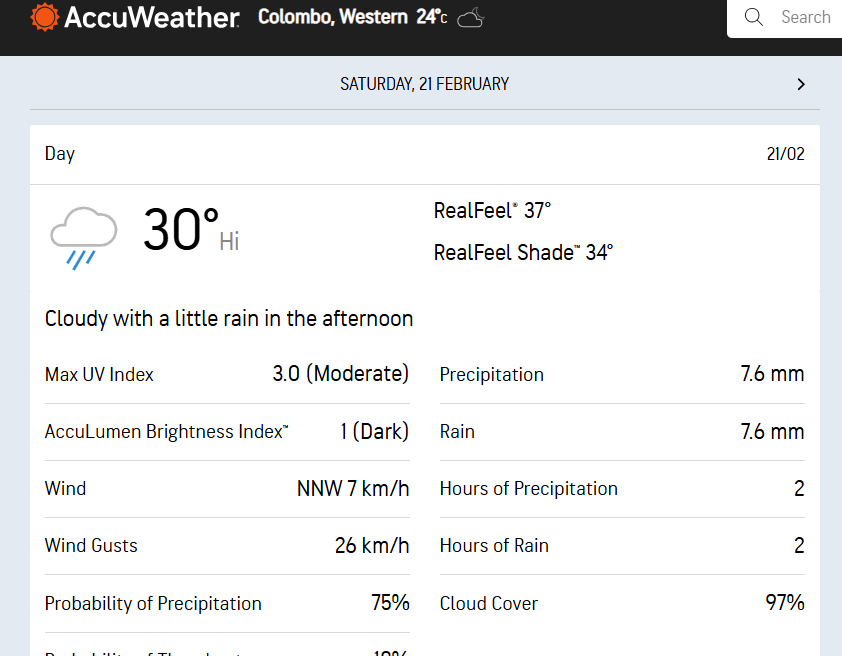Image resolution: width=842 pixels, height=656 pixels.
Task: Click the Probability of Precipitation 75% value
Action: [x=389, y=603]
